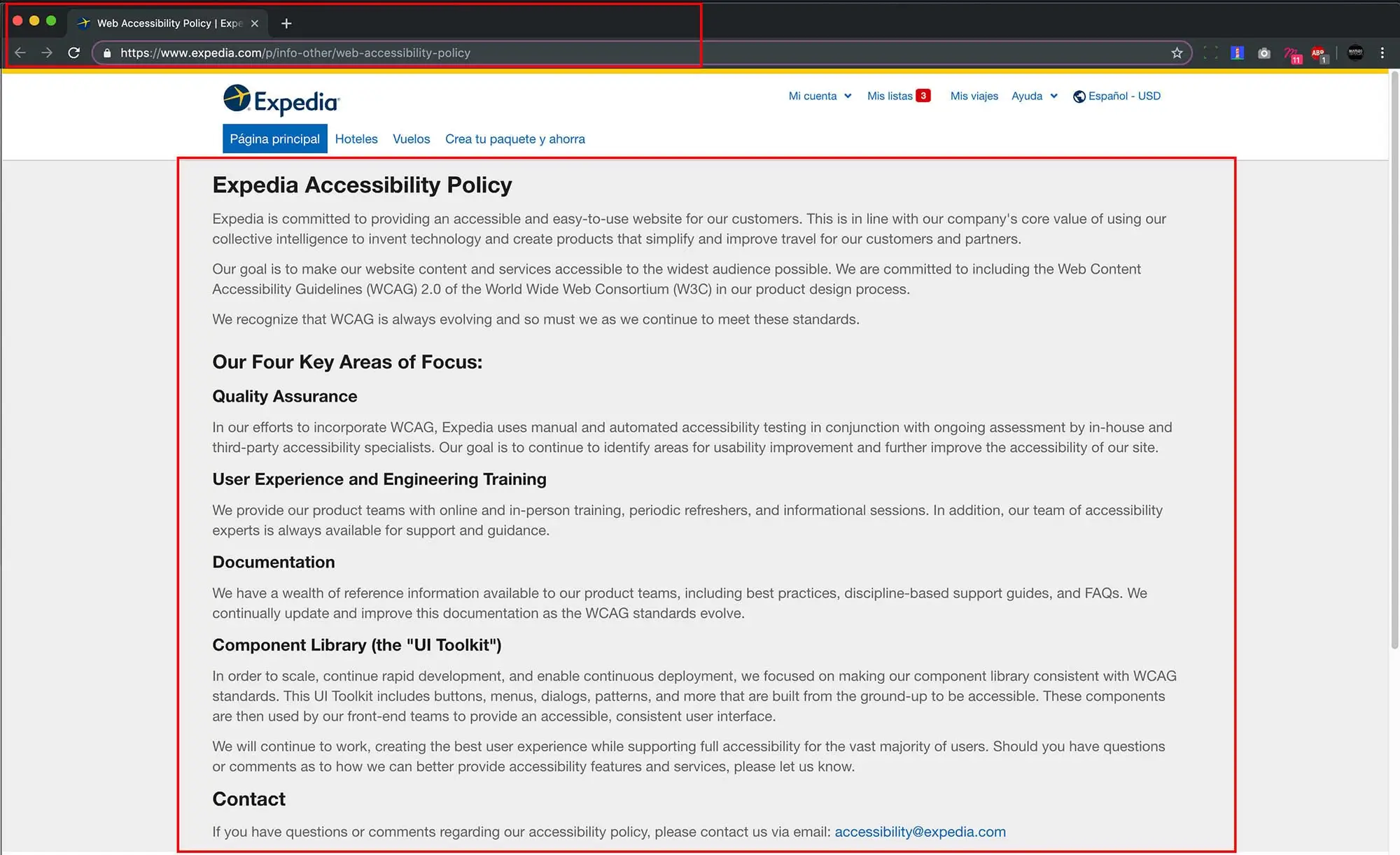Click the camera screenshot extension icon
Image resolution: width=1400 pixels, height=855 pixels.
click(x=1263, y=53)
